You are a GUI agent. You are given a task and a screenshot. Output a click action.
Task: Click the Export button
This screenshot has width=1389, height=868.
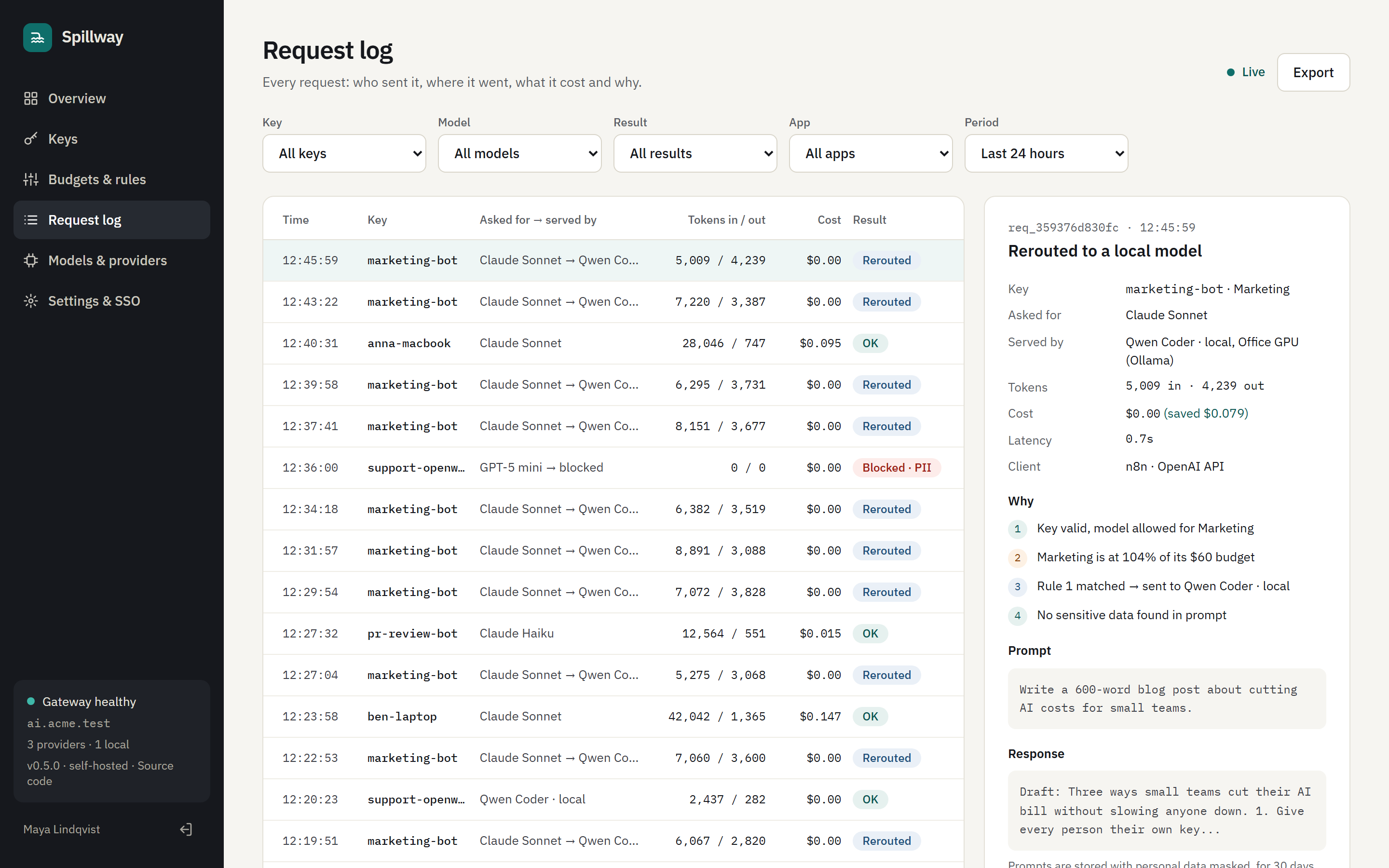(1313, 72)
